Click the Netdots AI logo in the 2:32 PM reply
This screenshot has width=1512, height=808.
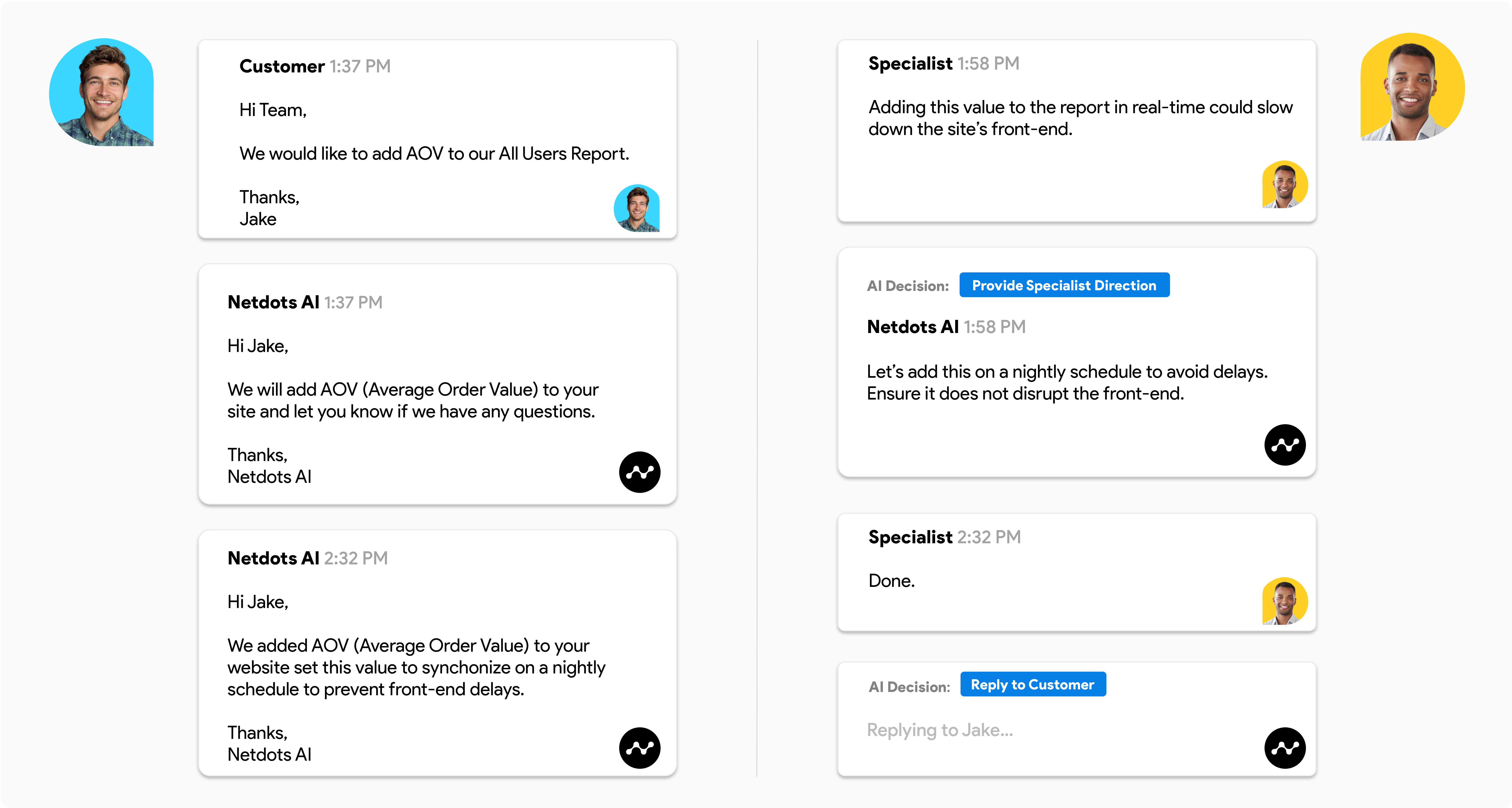point(640,748)
